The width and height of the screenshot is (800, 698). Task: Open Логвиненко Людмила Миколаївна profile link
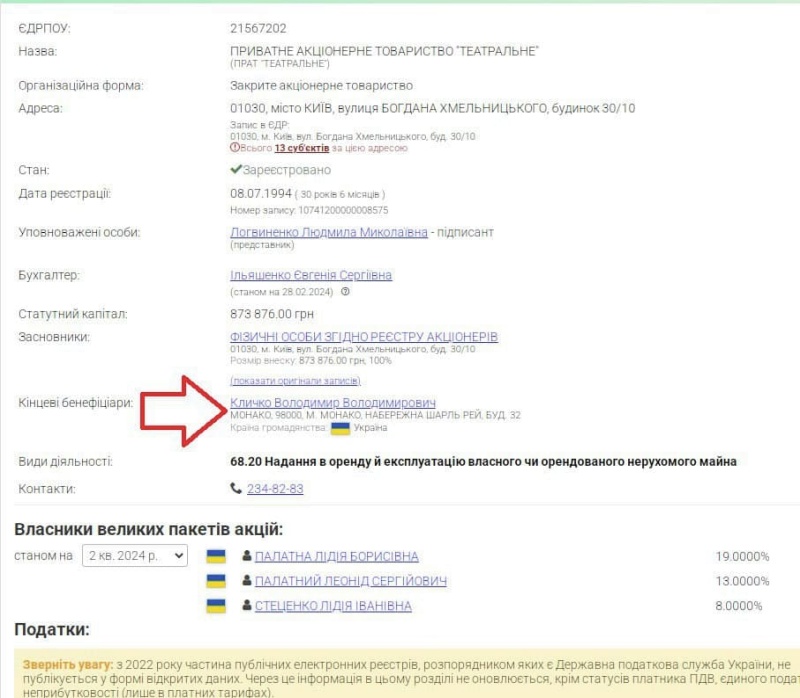pyautogui.click(x=329, y=232)
